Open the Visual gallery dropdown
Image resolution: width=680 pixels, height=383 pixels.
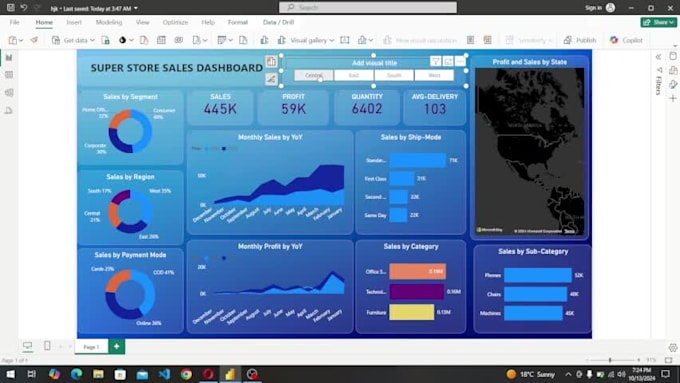click(306, 40)
